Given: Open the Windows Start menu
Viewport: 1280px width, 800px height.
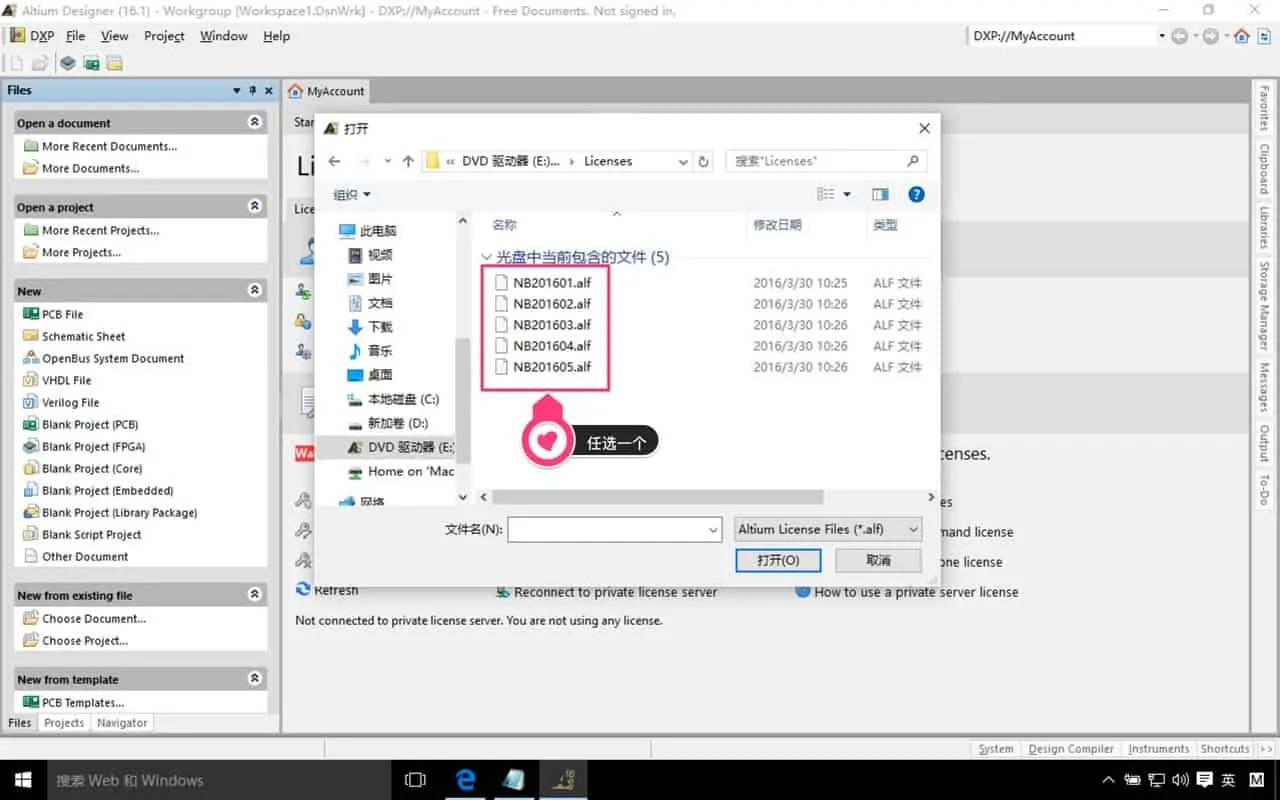Looking at the screenshot, I should (22, 780).
